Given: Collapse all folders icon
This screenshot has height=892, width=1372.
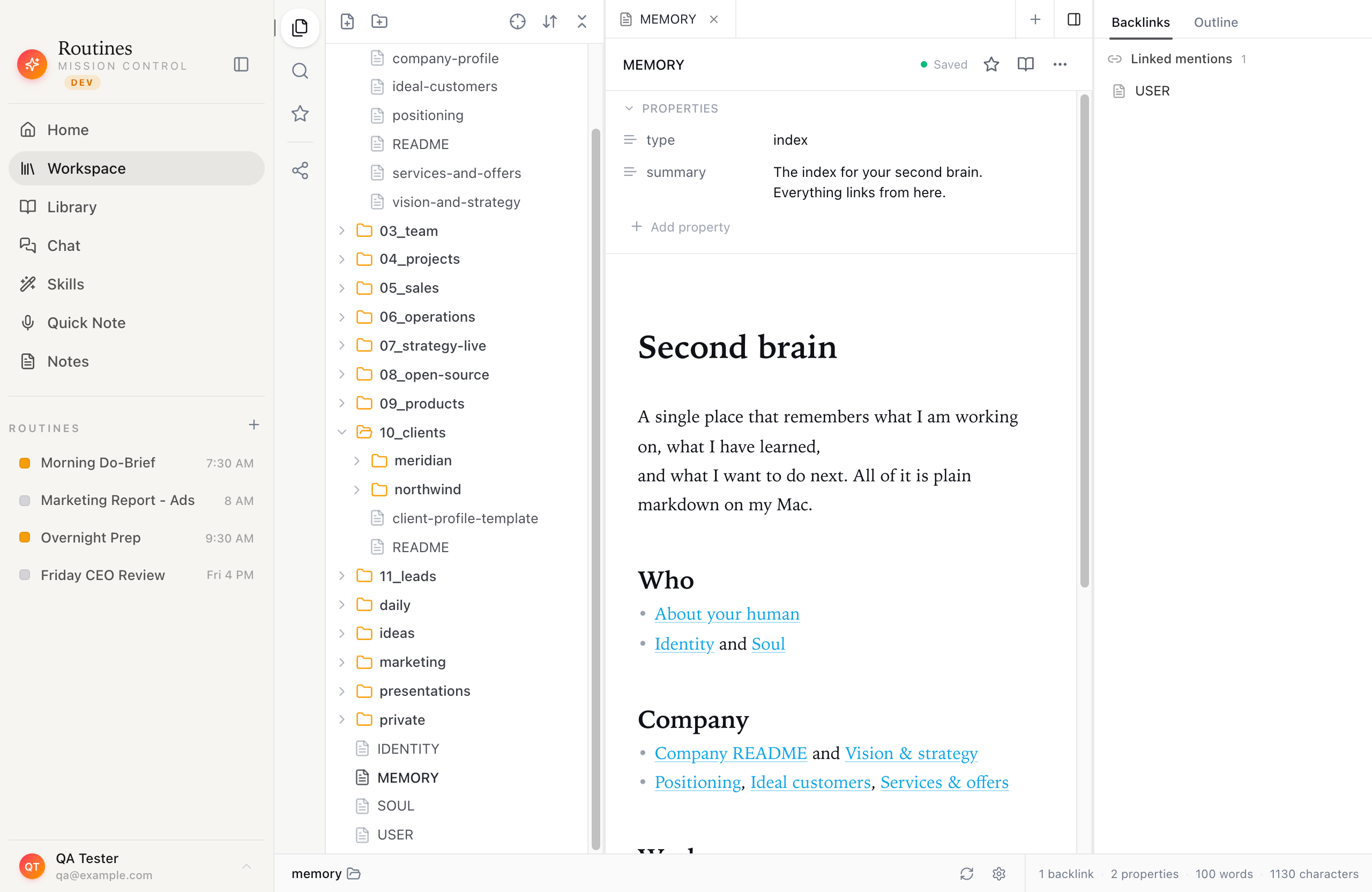Looking at the screenshot, I should pyautogui.click(x=582, y=21).
